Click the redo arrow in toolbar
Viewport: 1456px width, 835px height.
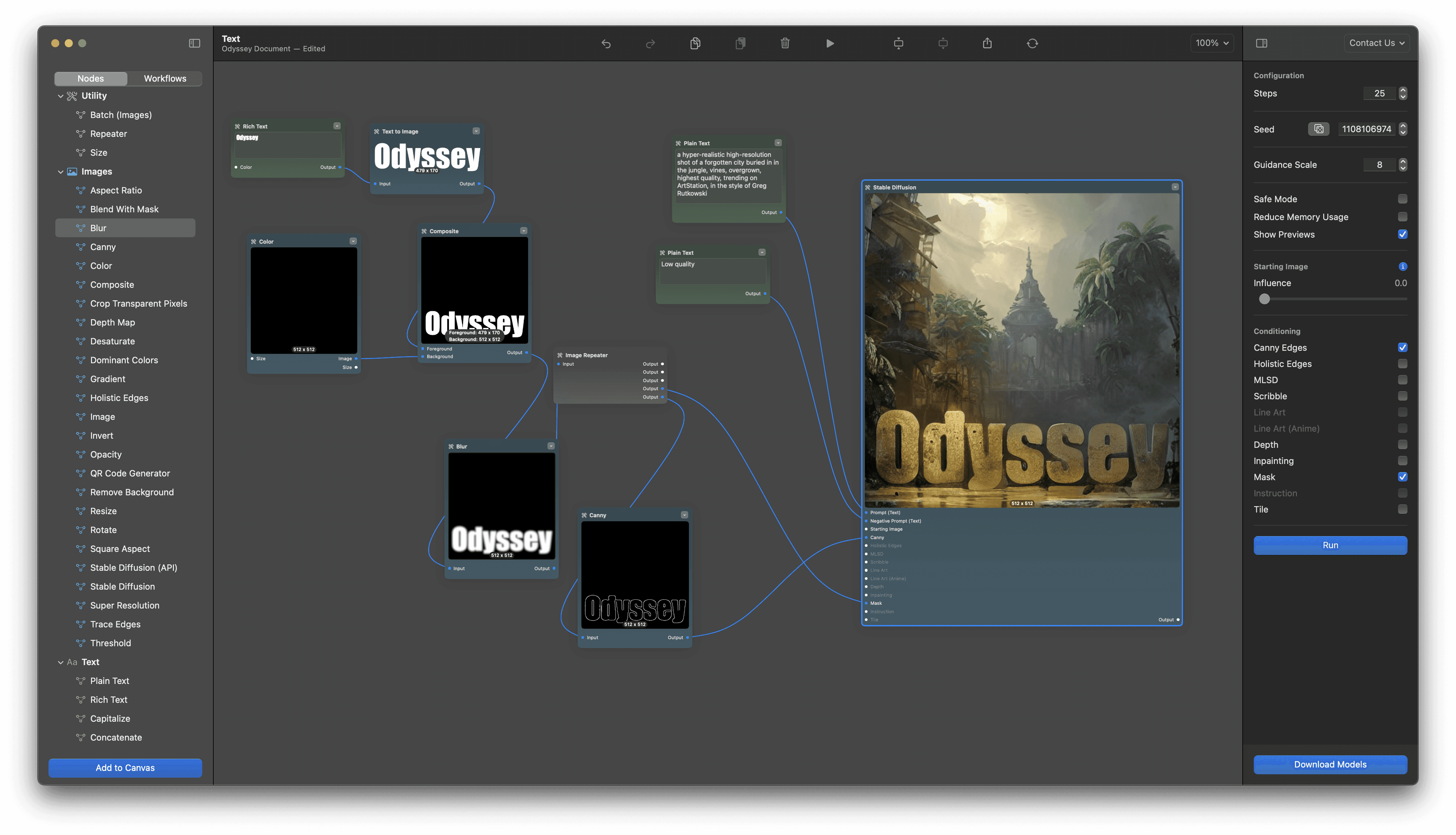point(650,44)
